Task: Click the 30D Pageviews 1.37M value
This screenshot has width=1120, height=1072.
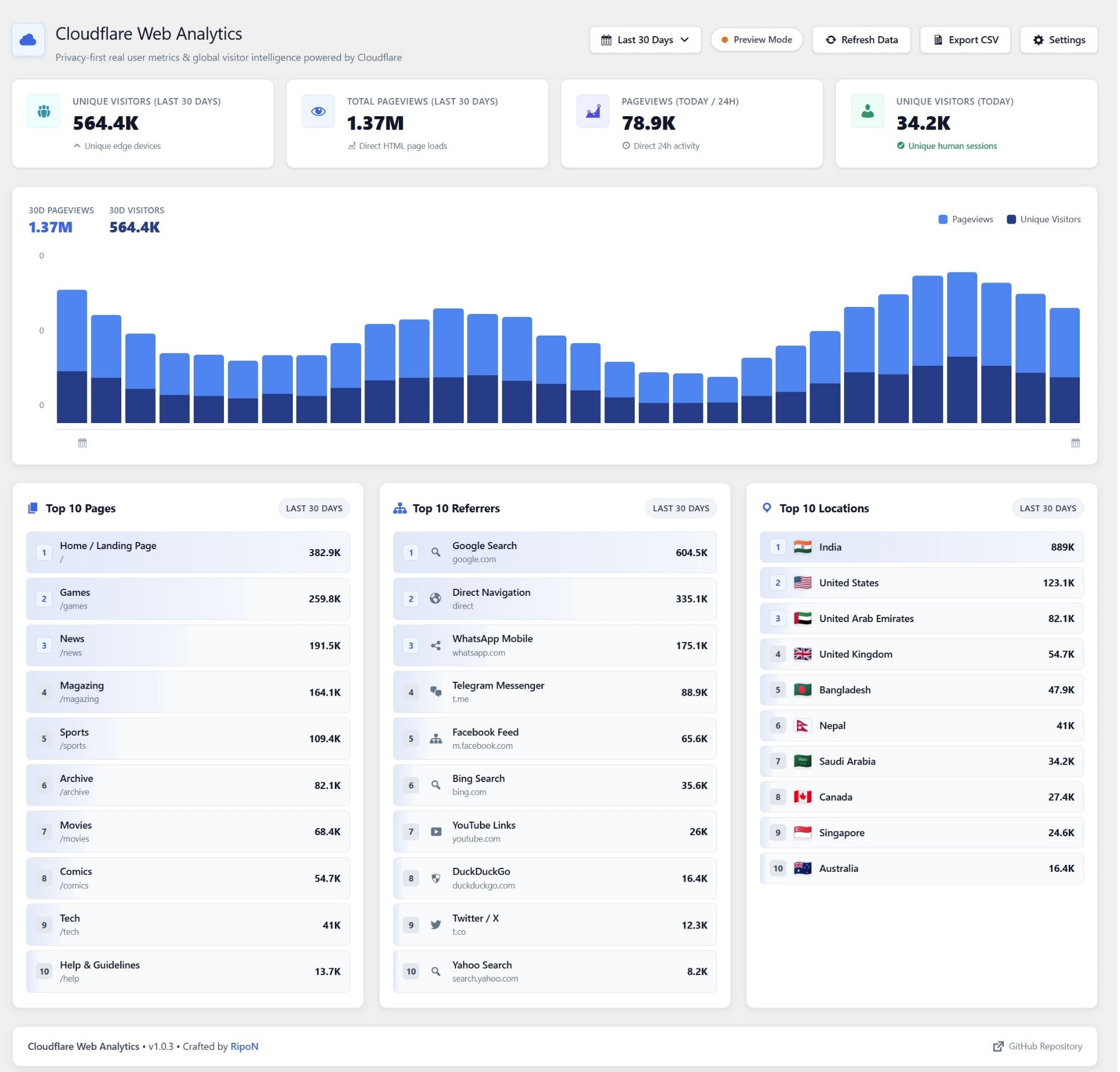Action: [x=51, y=227]
